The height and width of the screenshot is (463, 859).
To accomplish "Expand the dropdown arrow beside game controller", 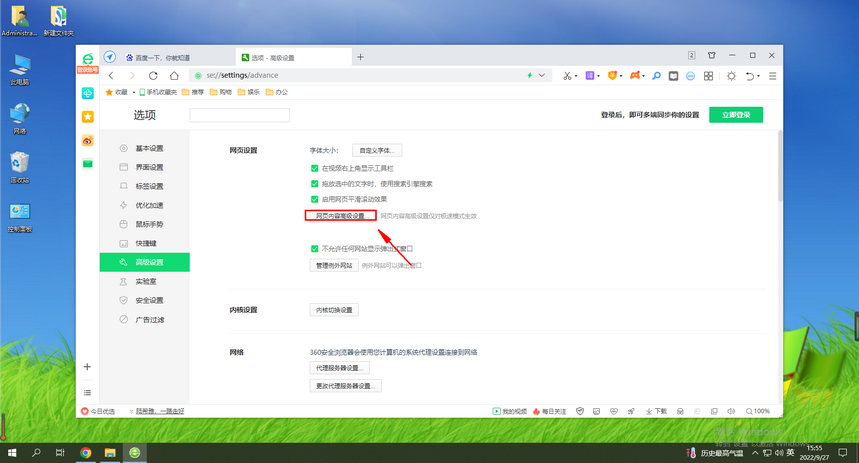I will click(x=643, y=76).
